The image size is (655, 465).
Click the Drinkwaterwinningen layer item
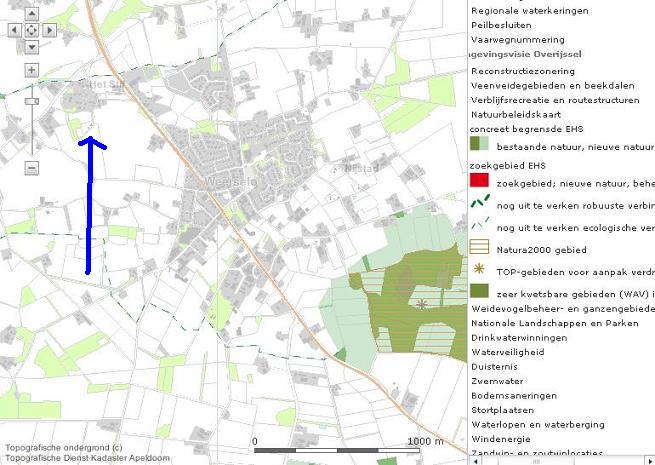coord(518,338)
